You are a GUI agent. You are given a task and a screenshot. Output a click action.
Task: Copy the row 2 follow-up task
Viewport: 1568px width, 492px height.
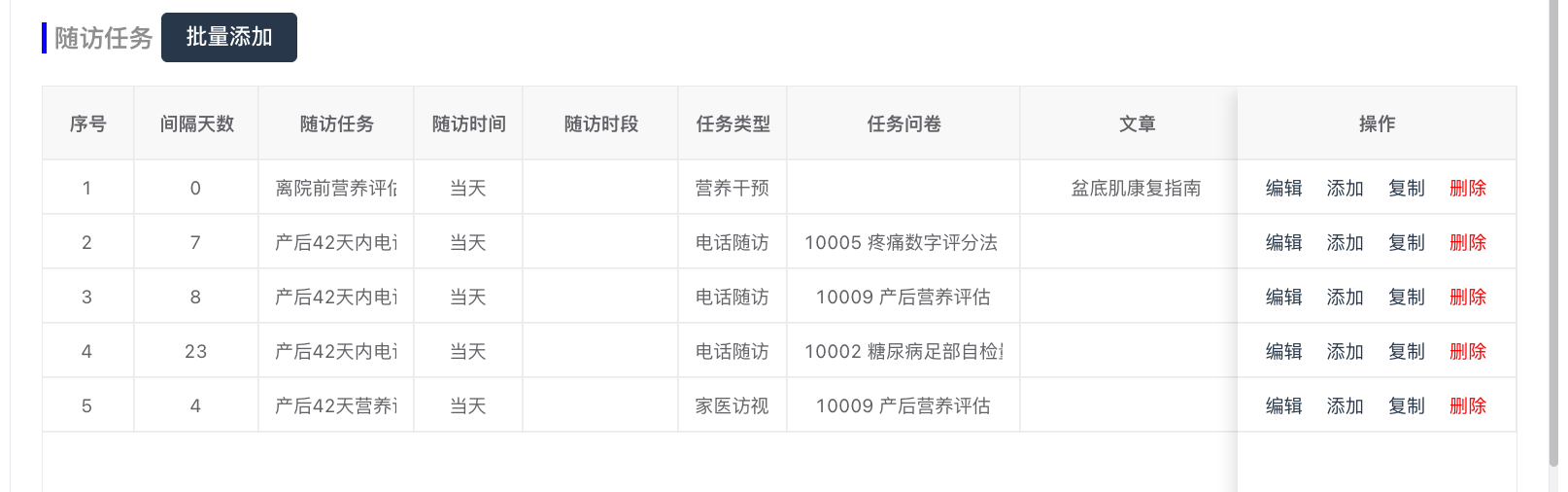[1406, 242]
